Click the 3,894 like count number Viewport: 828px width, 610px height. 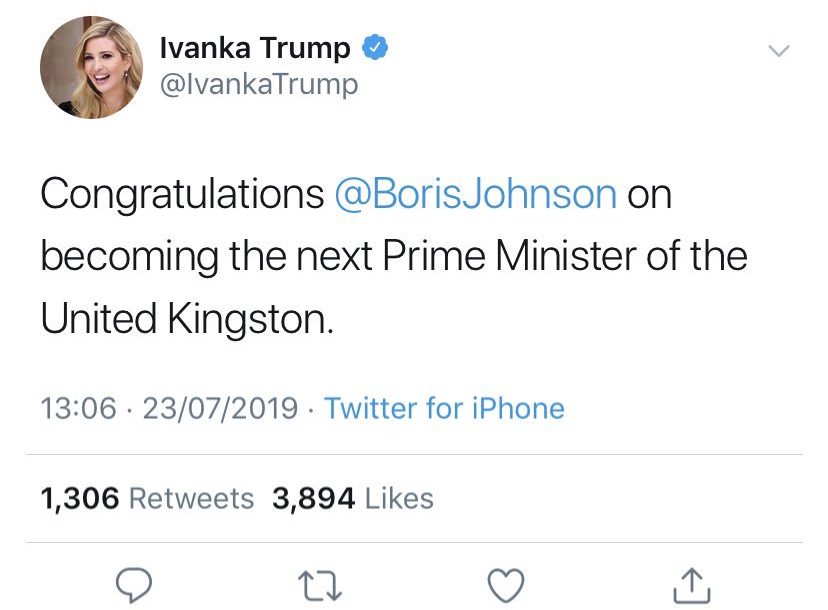(x=314, y=498)
